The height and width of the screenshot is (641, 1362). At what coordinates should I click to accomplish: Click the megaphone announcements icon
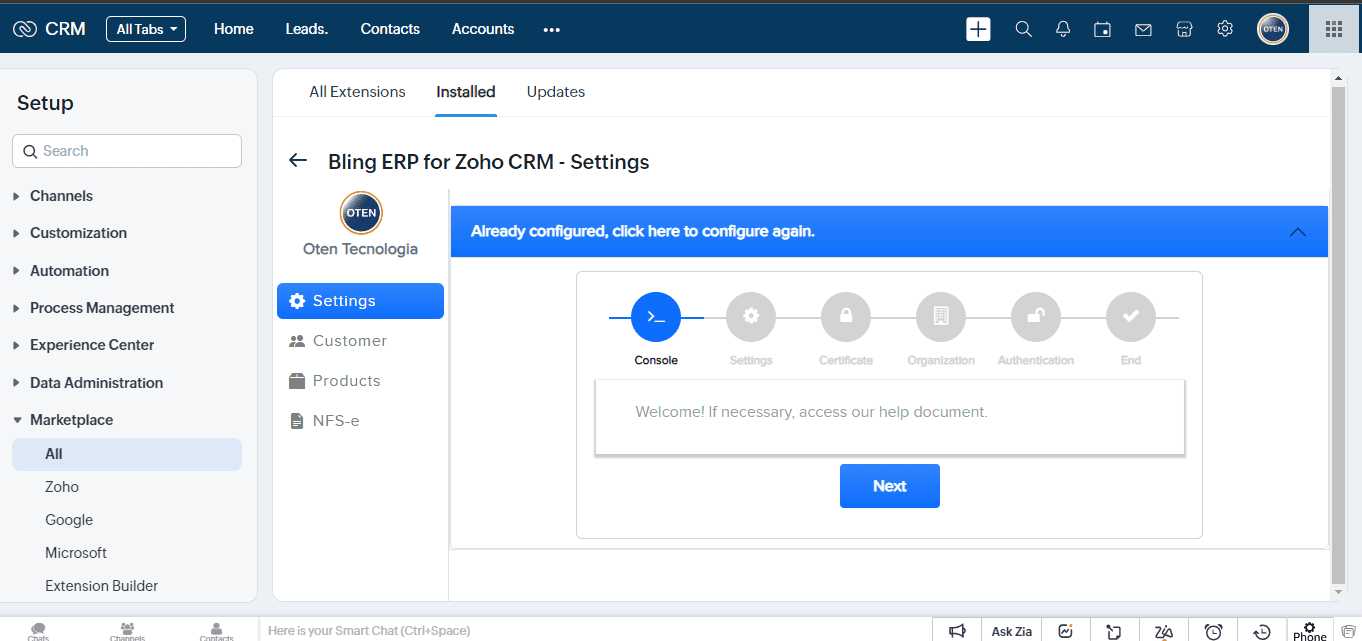click(x=957, y=631)
